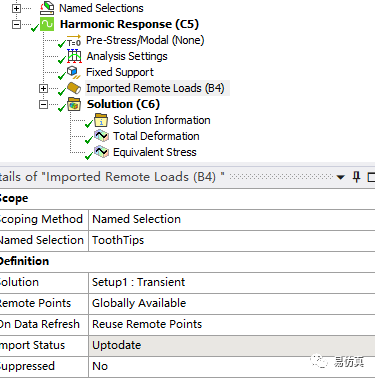
Task: Collapse the Harmonic Response (C5) node
Action: point(16,24)
